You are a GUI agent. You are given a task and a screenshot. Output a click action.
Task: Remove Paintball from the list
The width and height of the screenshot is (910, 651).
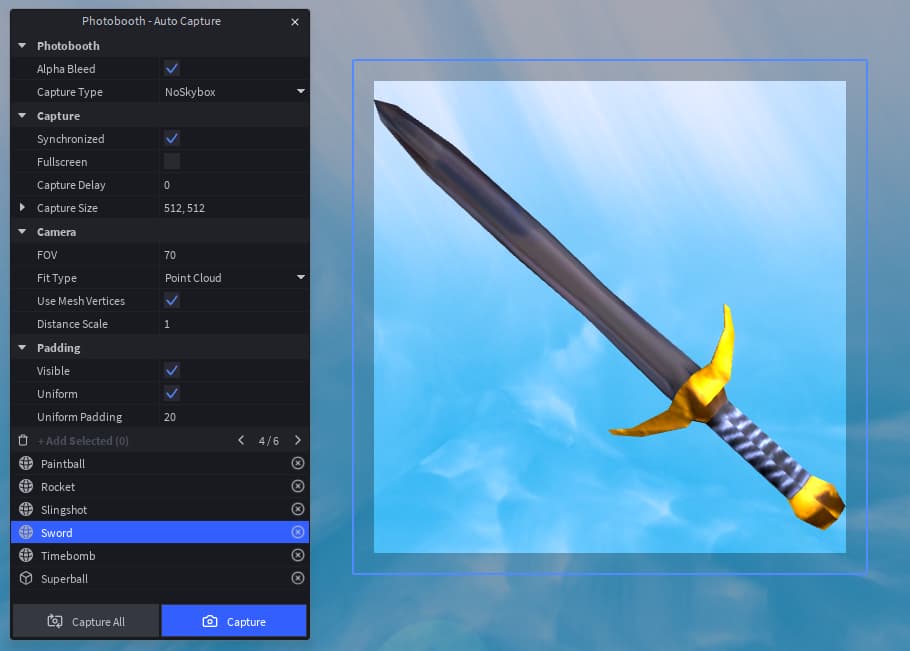click(298, 463)
